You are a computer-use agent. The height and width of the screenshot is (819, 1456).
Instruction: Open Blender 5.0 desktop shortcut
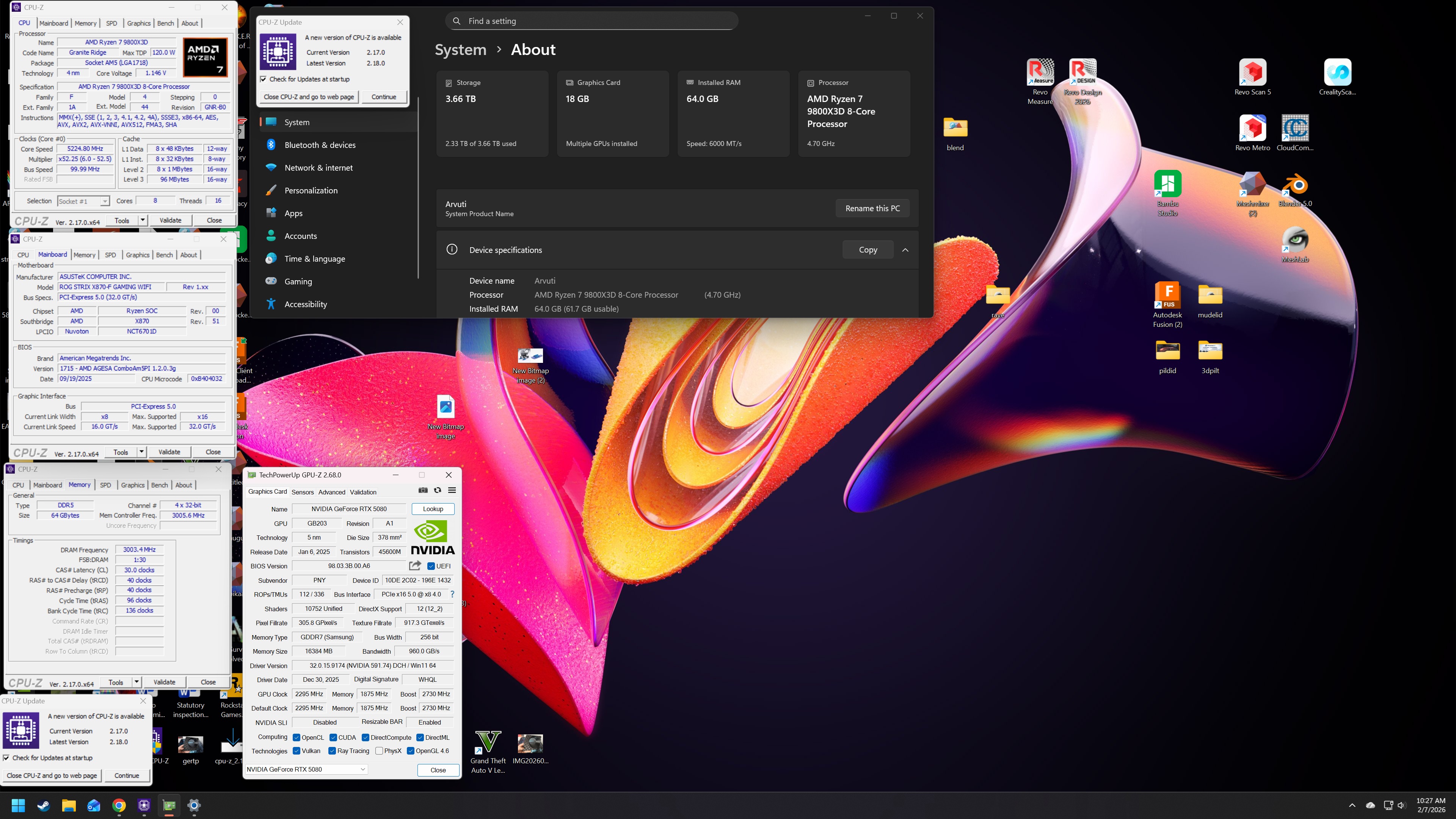1295,185
